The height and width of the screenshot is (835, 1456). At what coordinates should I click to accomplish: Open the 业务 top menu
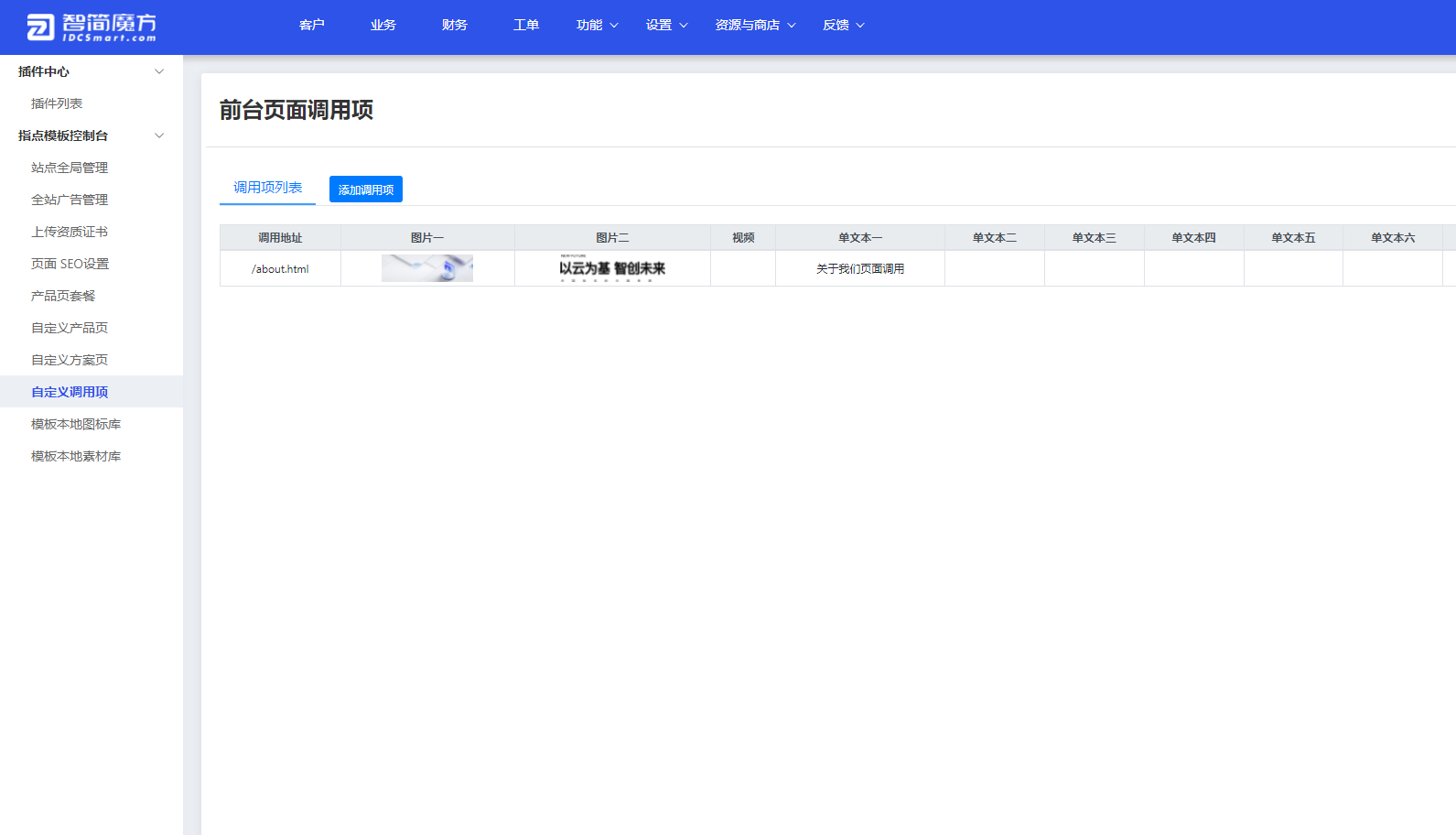pyautogui.click(x=383, y=25)
